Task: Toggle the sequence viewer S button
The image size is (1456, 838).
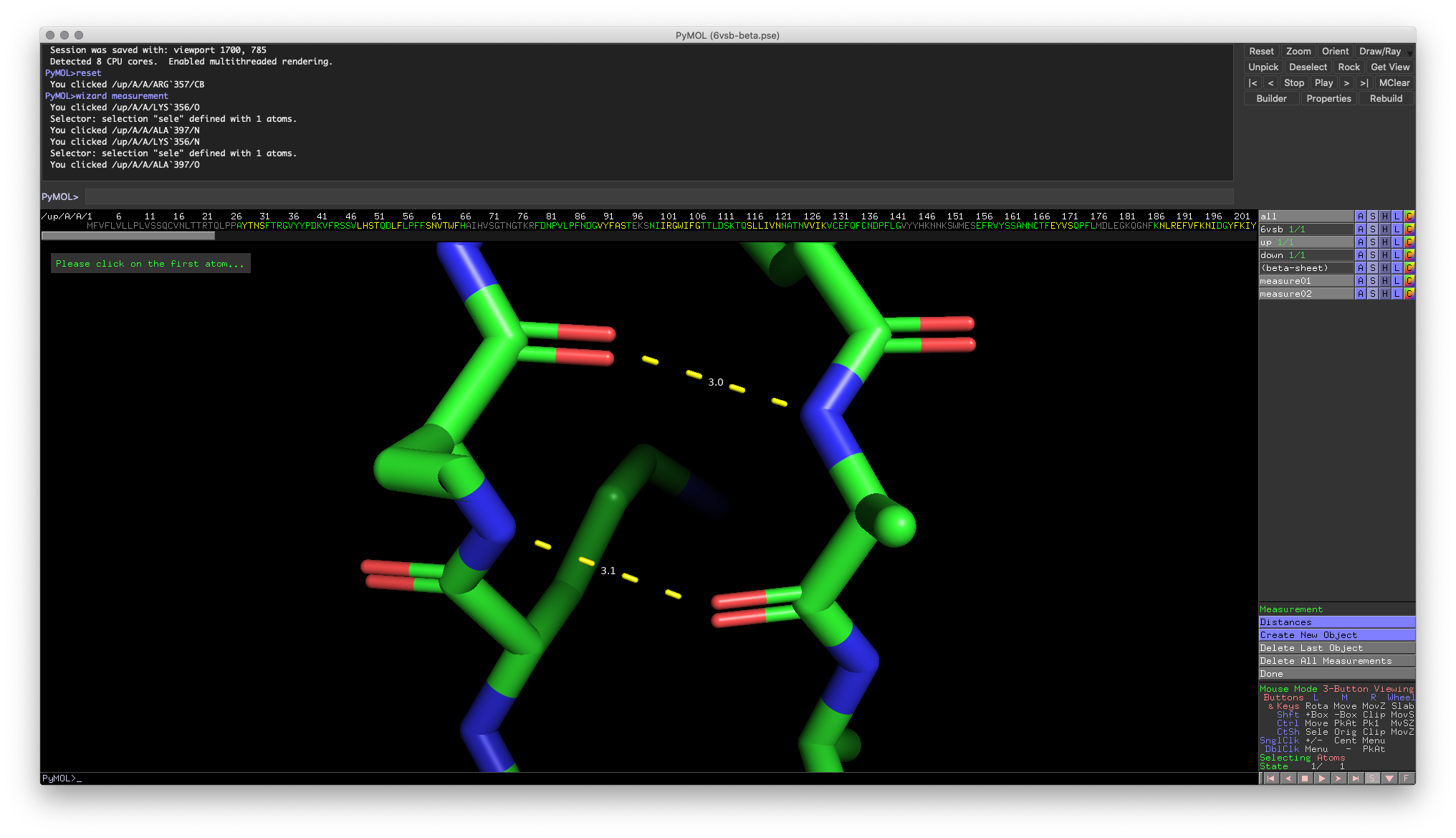Action: pyautogui.click(x=1372, y=779)
